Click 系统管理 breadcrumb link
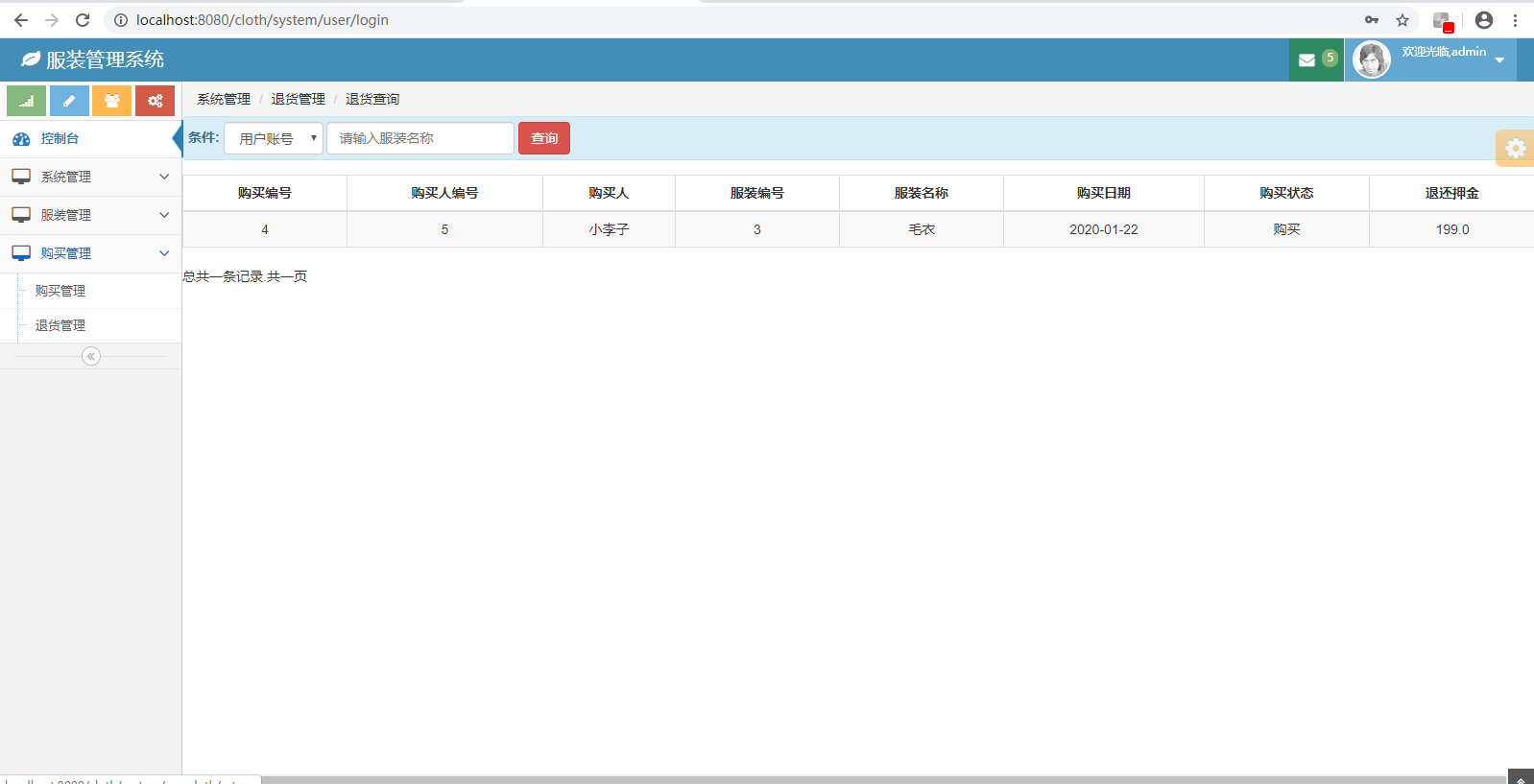This screenshot has height=784, width=1534. (x=224, y=99)
